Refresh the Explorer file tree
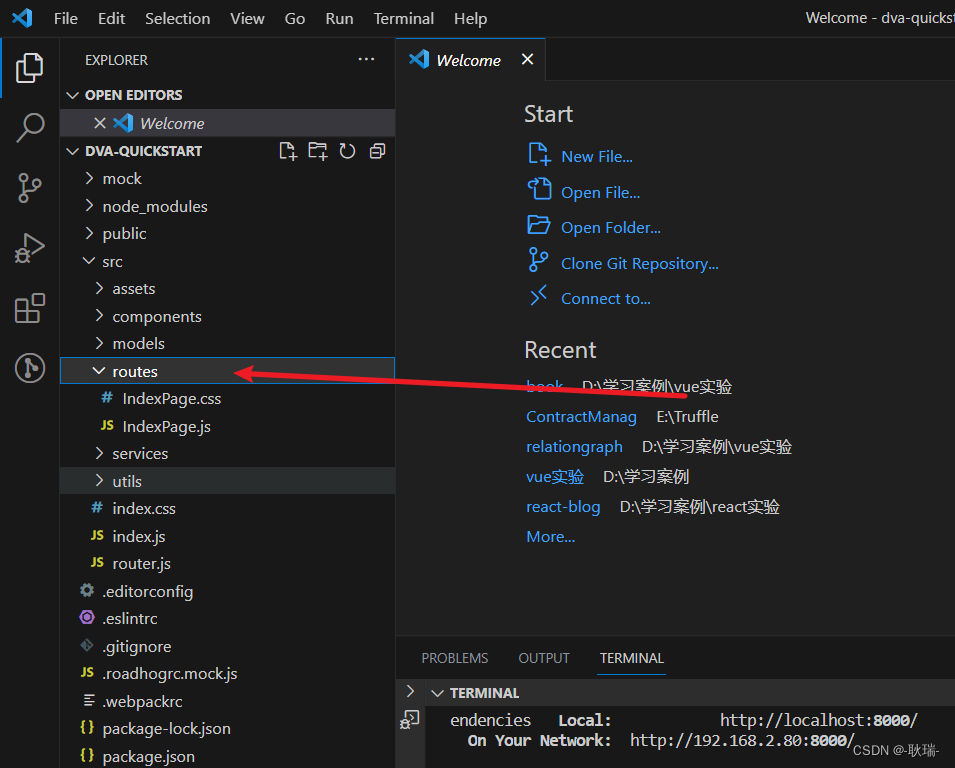Viewport: 955px width, 768px height. pyautogui.click(x=348, y=150)
